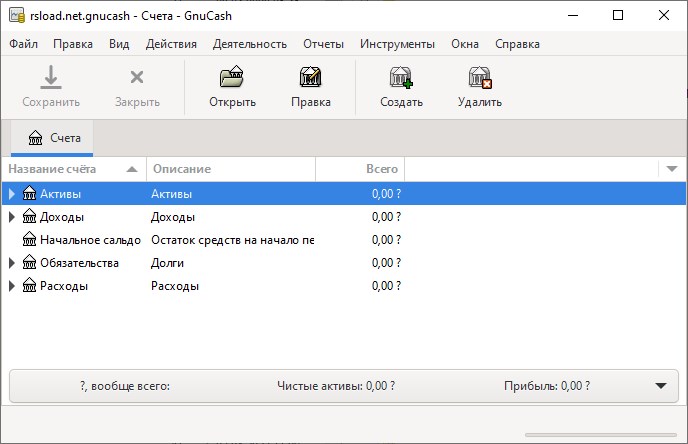Click the Сохранить (Save) toolbar icon

[x=51, y=77]
